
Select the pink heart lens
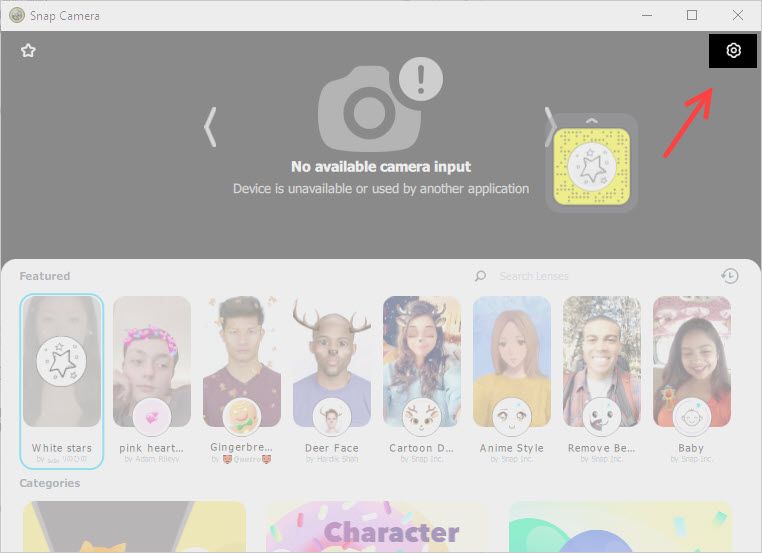click(152, 381)
